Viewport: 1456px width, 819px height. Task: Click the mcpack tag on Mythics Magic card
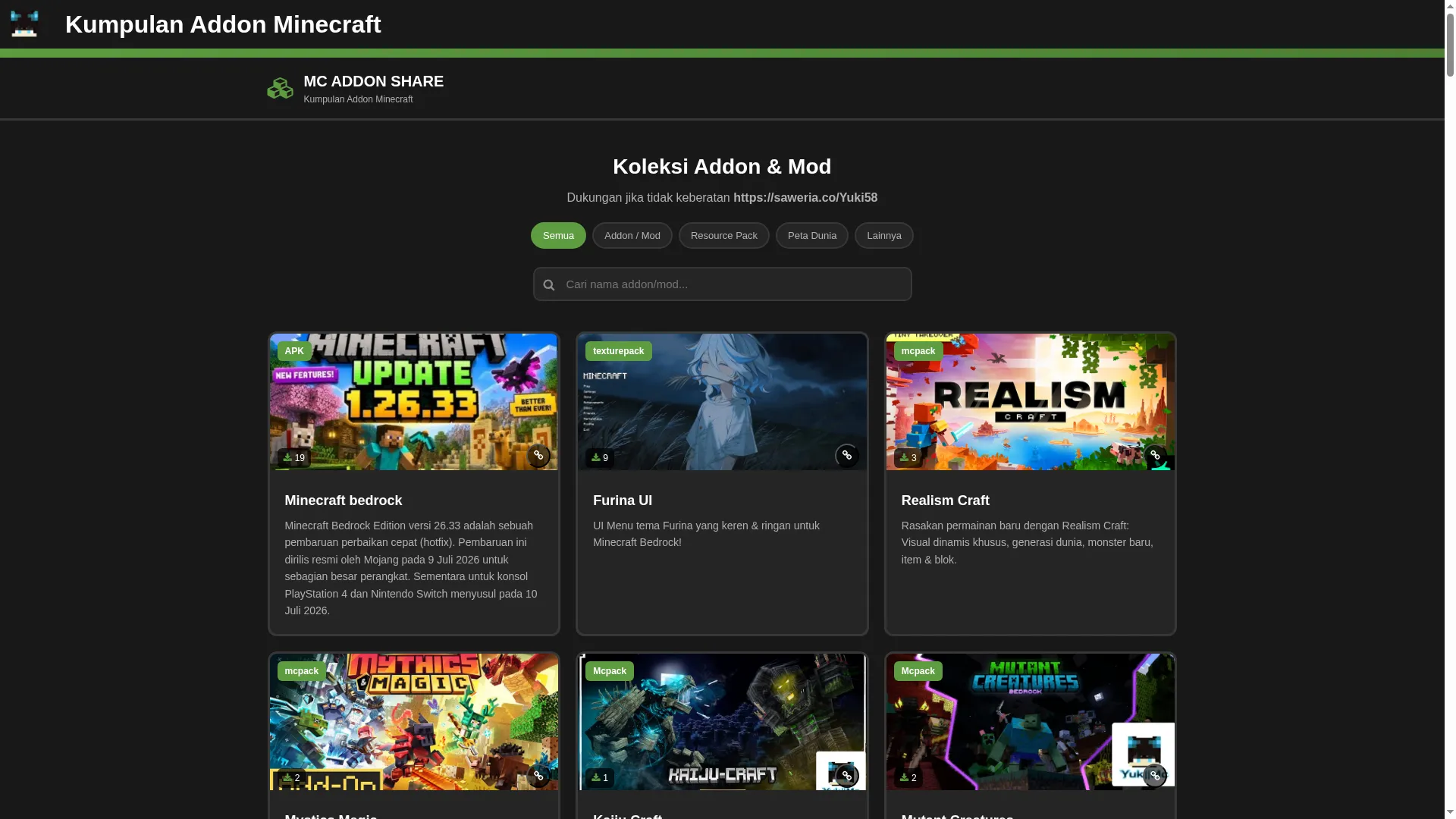pyautogui.click(x=302, y=671)
